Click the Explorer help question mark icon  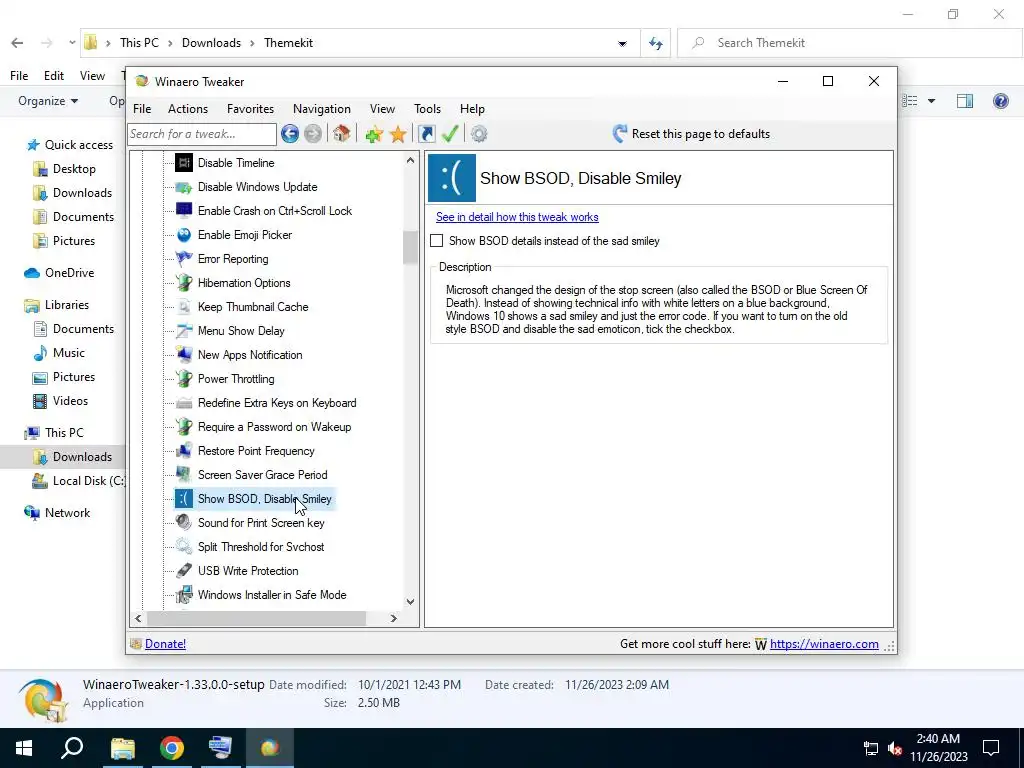click(x=1000, y=101)
